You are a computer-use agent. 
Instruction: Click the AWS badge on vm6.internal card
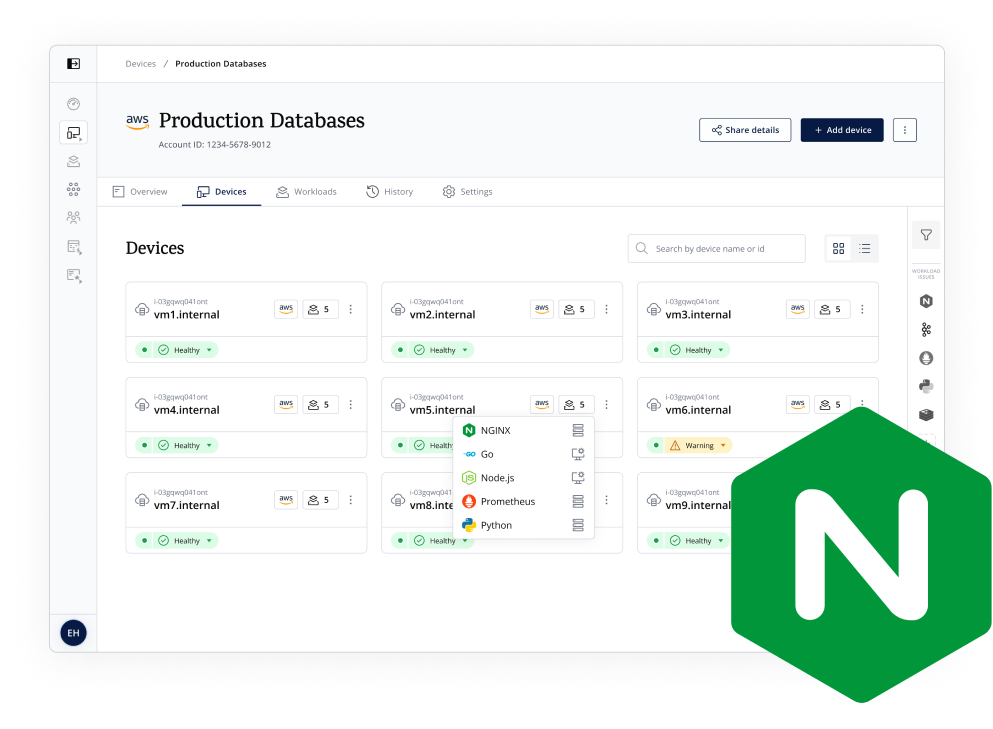pyautogui.click(x=798, y=404)
